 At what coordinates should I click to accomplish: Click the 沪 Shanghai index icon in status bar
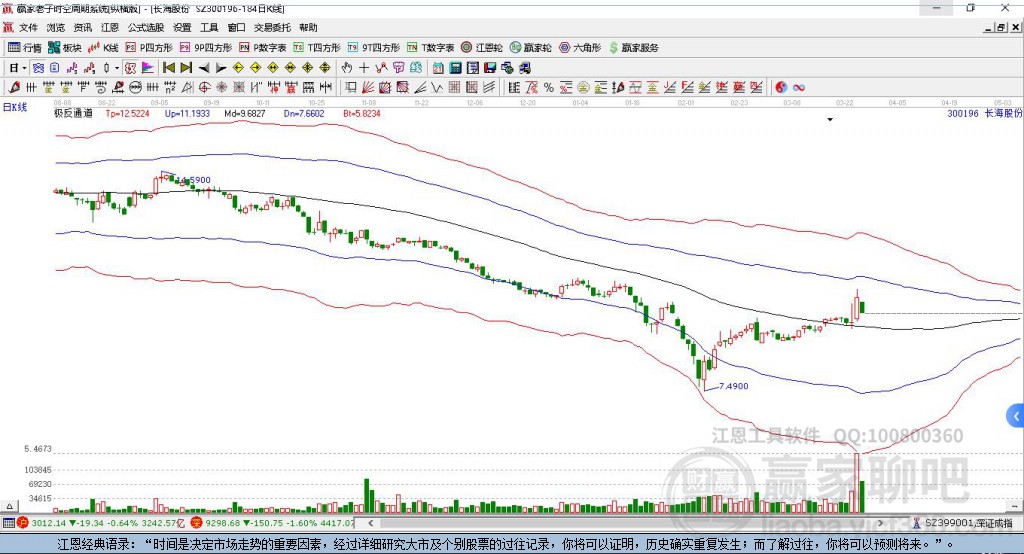[24, 523]
